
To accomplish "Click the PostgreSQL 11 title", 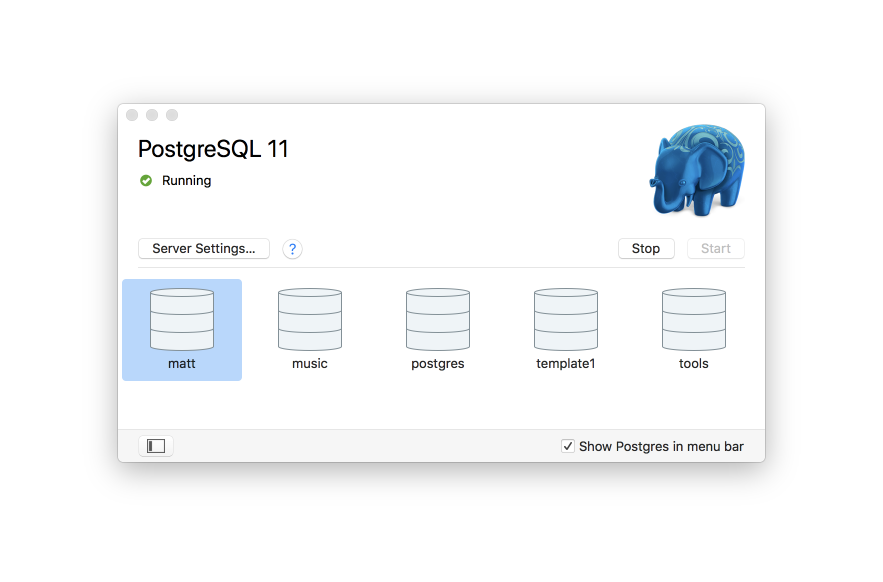I will 213,149.
